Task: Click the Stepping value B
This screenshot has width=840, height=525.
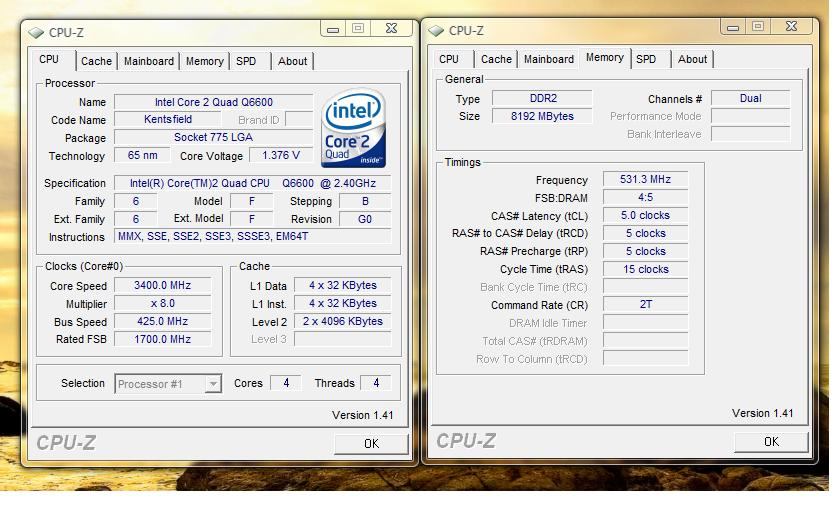Action: (x=365, y=201)
